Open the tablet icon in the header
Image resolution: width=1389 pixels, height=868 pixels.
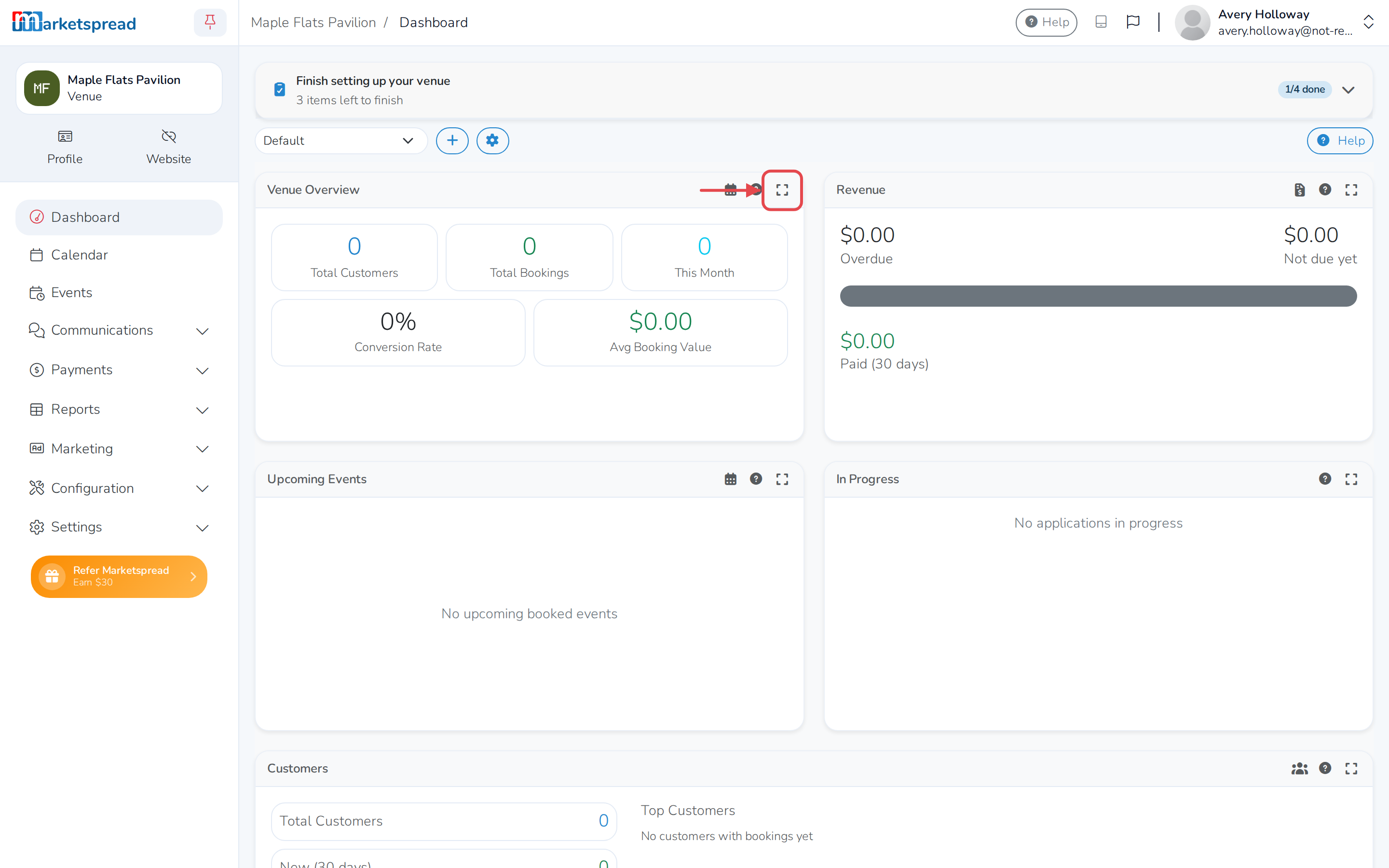pyautogui.click(x=1100, y=22)
